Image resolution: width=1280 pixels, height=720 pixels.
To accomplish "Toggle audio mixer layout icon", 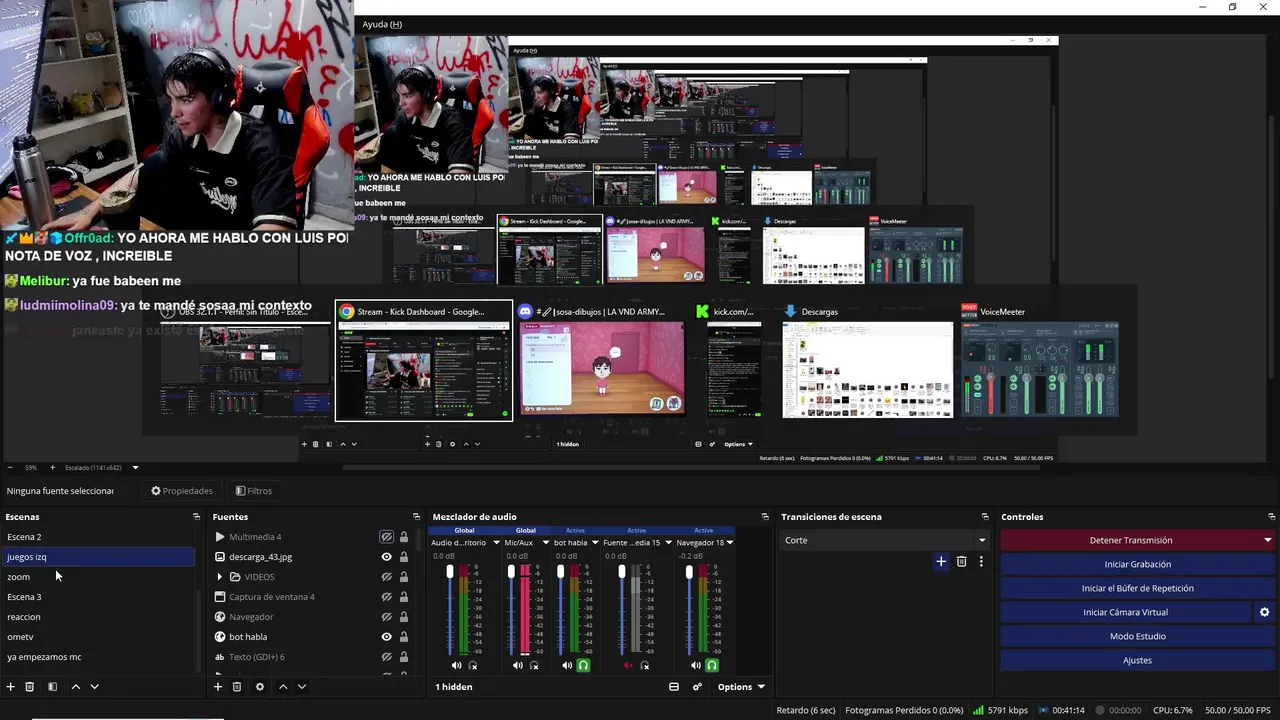I will (674, 687).
